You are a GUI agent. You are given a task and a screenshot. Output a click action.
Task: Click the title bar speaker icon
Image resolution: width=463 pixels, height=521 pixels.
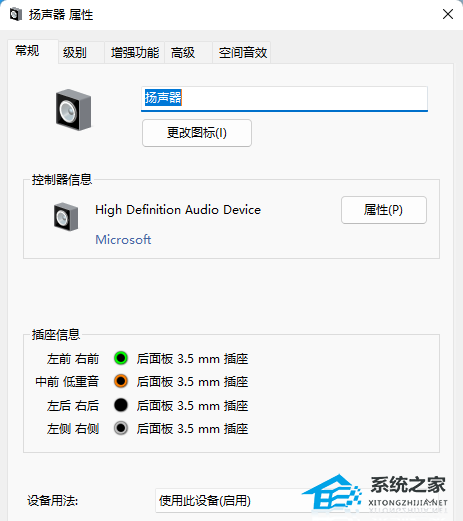15,14
